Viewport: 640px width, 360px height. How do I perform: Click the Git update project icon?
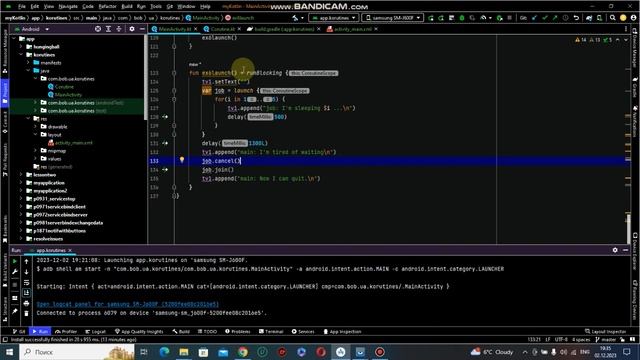[534, 18]
